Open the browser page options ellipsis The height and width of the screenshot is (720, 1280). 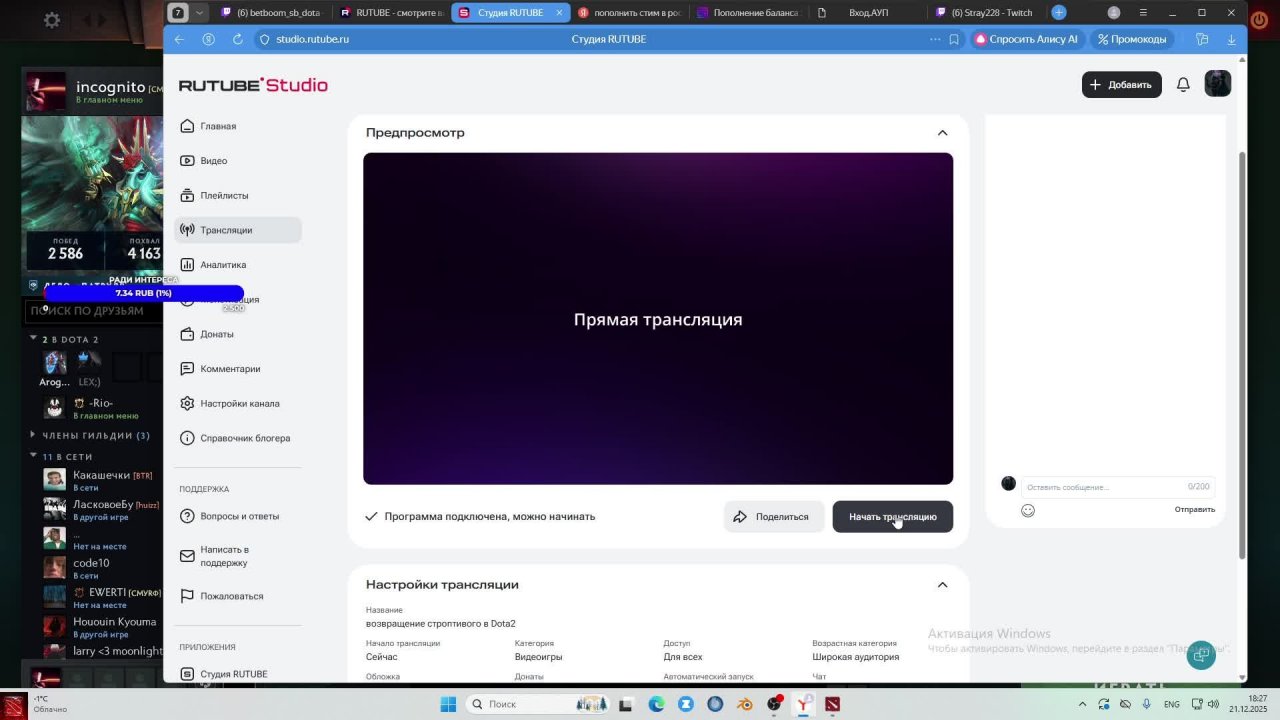tap(935, 39)
